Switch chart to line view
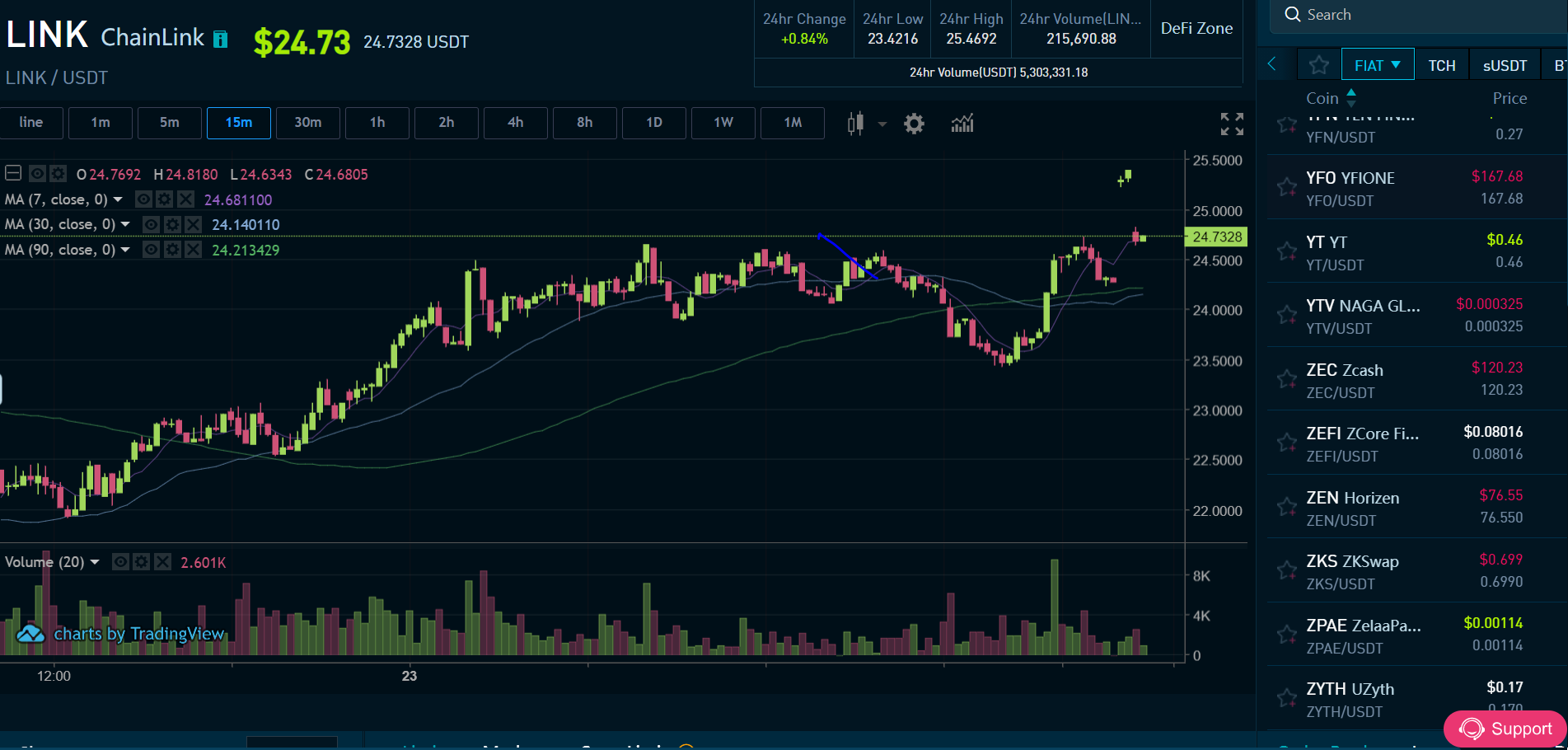1568x750 pixels. (30, 123)
